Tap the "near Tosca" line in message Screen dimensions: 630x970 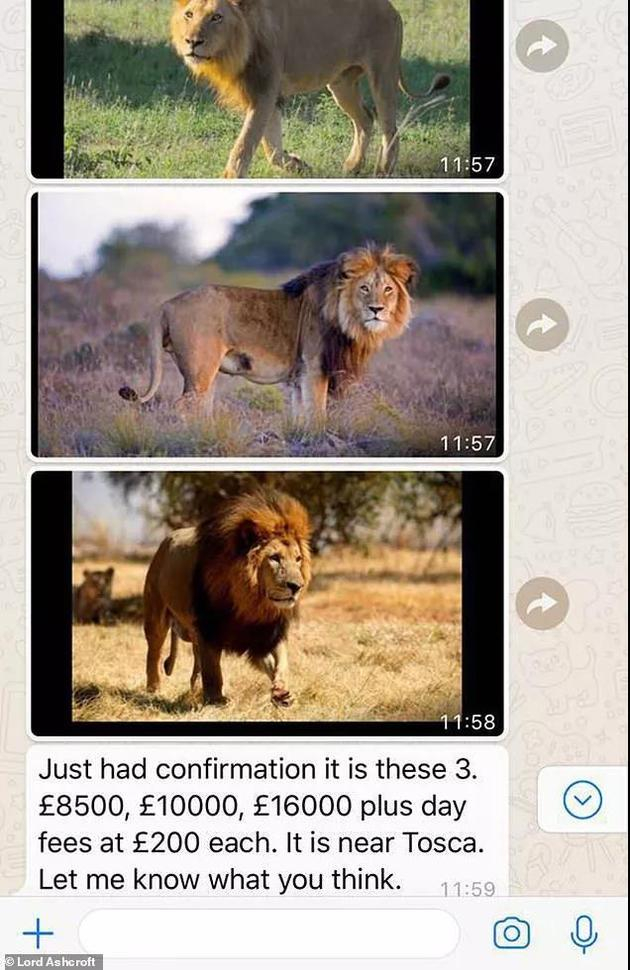point(261,843)
